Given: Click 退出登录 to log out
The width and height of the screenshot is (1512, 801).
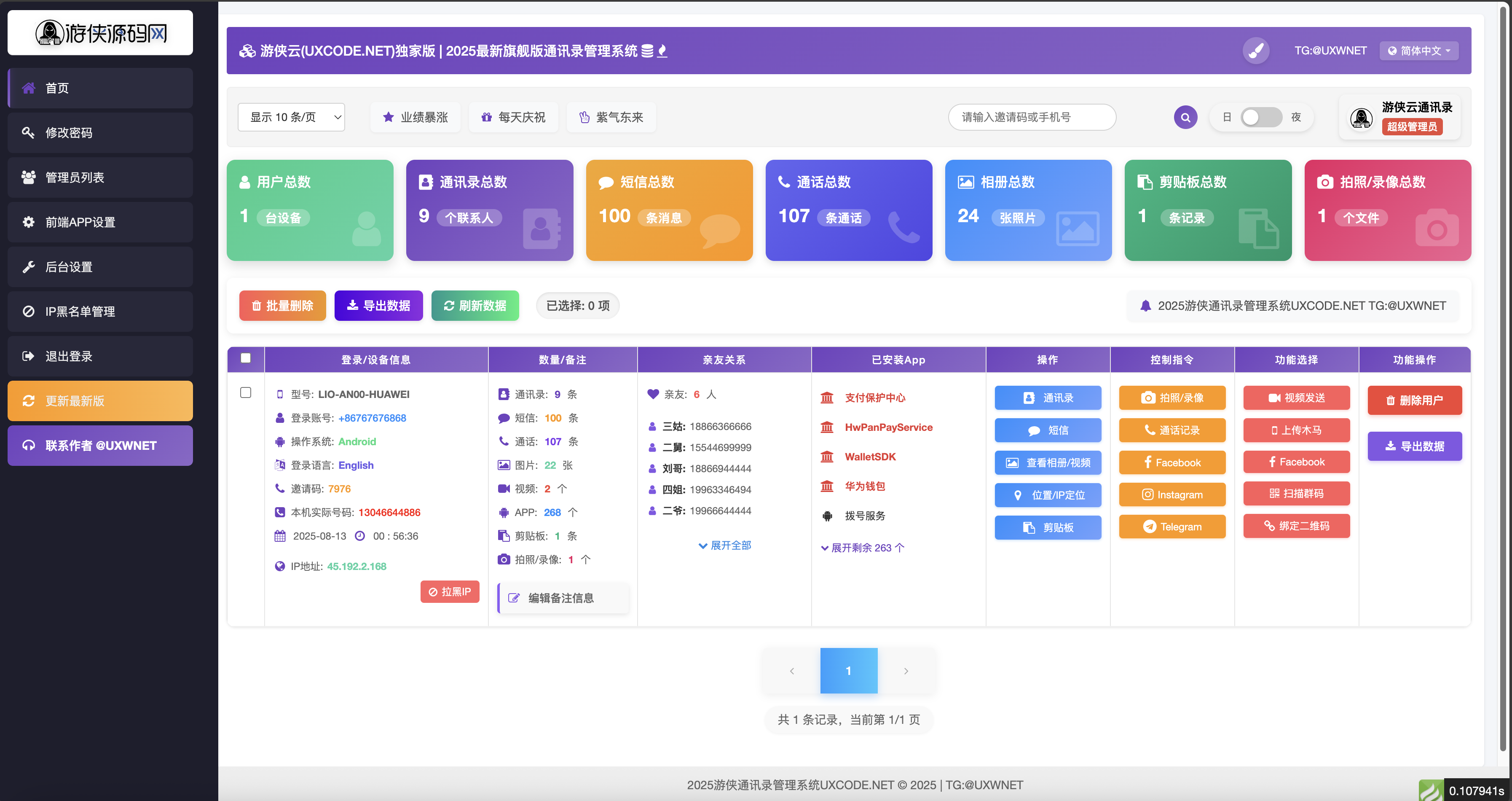Looking at the screenshot, I should tap(100, 356).
